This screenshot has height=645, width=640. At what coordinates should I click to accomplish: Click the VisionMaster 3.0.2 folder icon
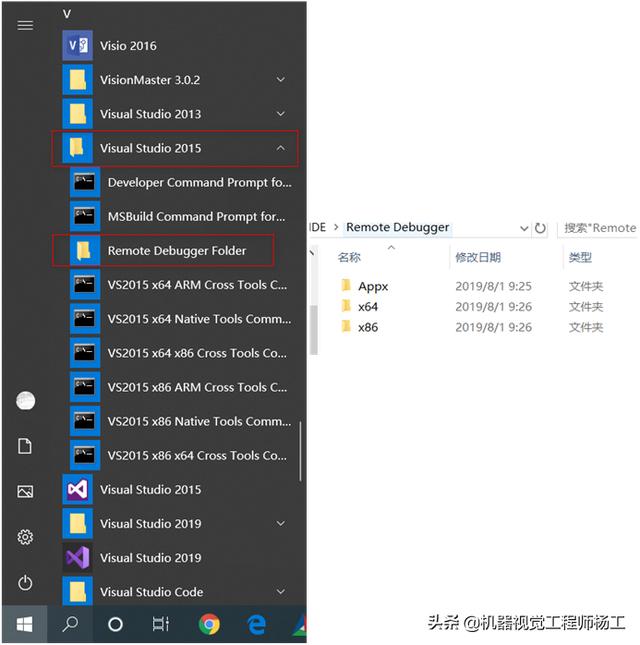(77, 79)
